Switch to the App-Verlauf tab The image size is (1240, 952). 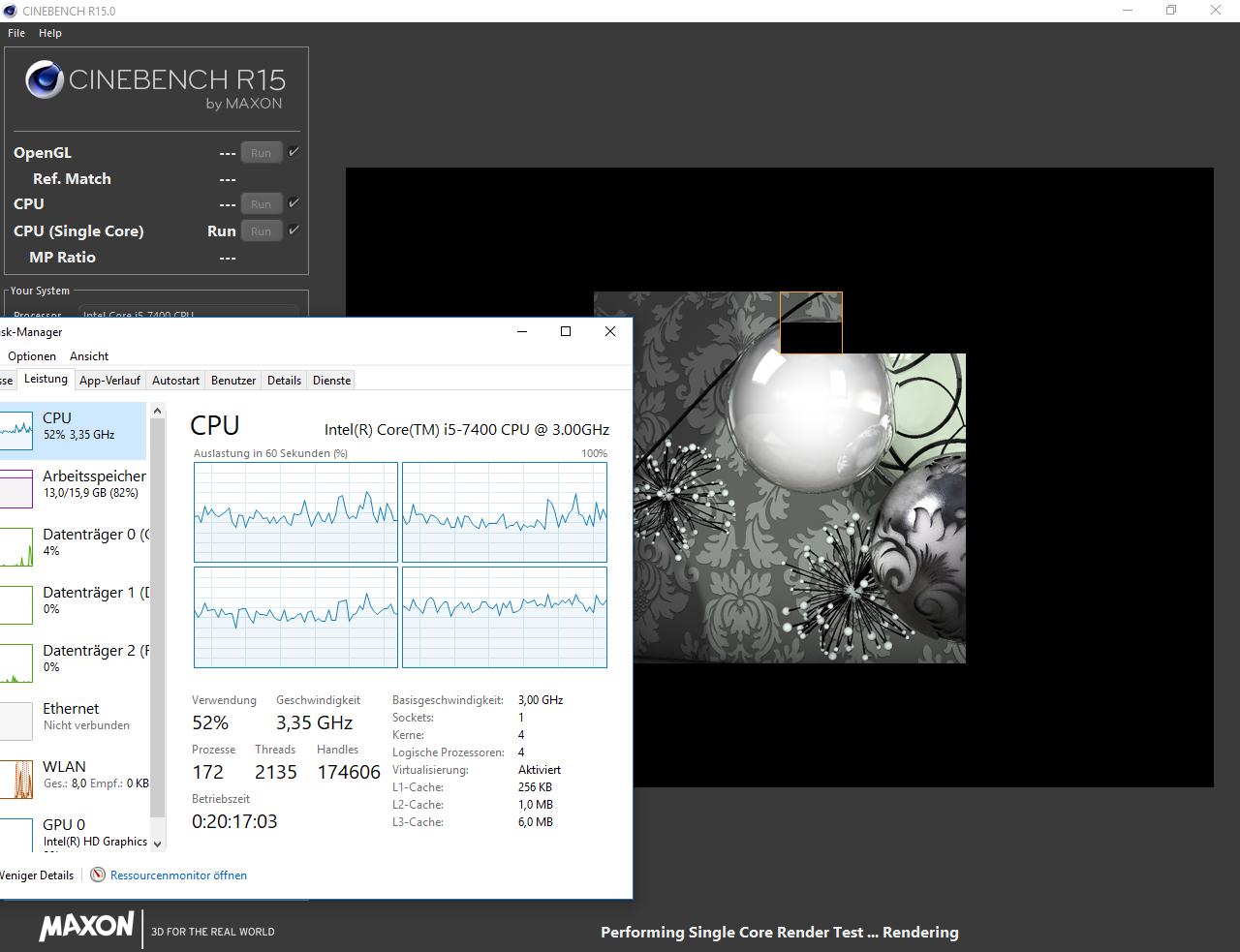pos(109,381)
